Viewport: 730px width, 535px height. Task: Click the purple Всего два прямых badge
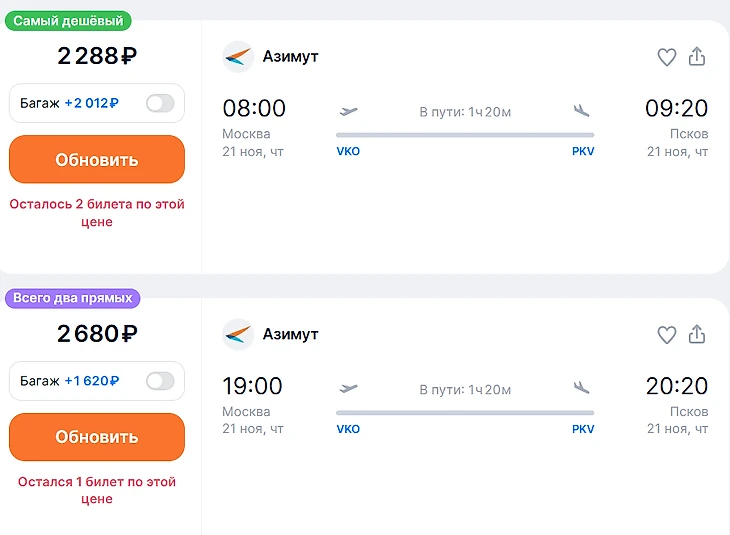coord(73,298)
